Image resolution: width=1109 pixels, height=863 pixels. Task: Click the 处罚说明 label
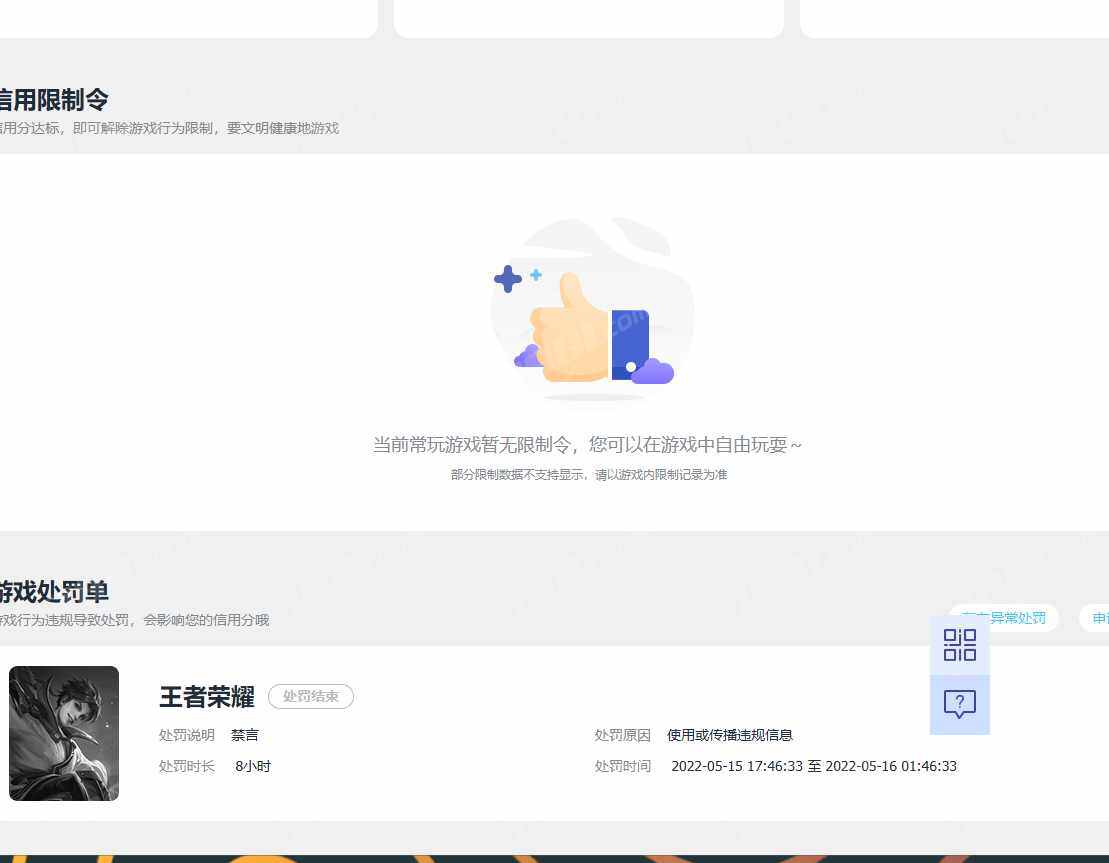coord(187,735)
